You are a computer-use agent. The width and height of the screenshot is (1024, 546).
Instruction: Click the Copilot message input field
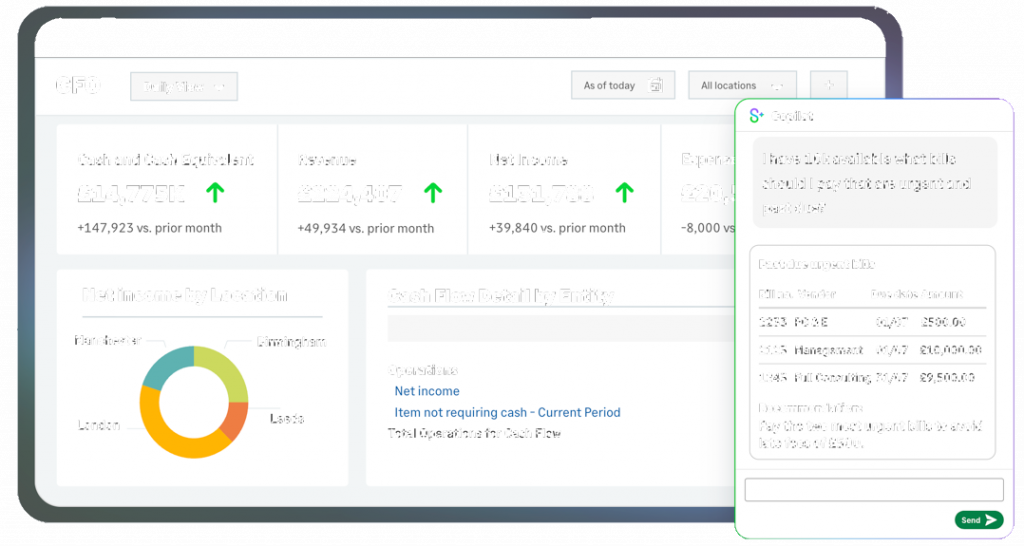tap(874, 490)
